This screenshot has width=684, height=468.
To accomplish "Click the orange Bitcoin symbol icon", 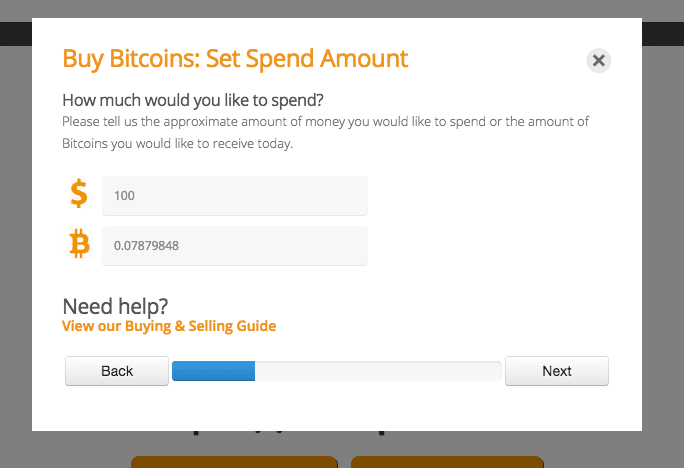I will (79, 244).
